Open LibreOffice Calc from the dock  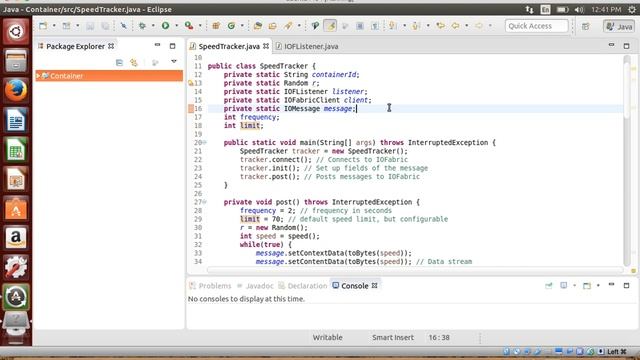pos(16,149)
